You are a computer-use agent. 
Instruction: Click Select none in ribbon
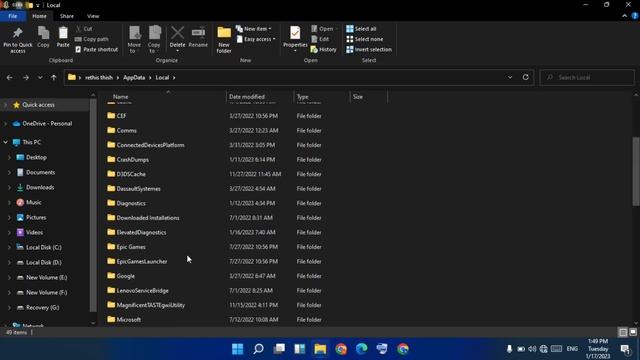tap(364, 39)
